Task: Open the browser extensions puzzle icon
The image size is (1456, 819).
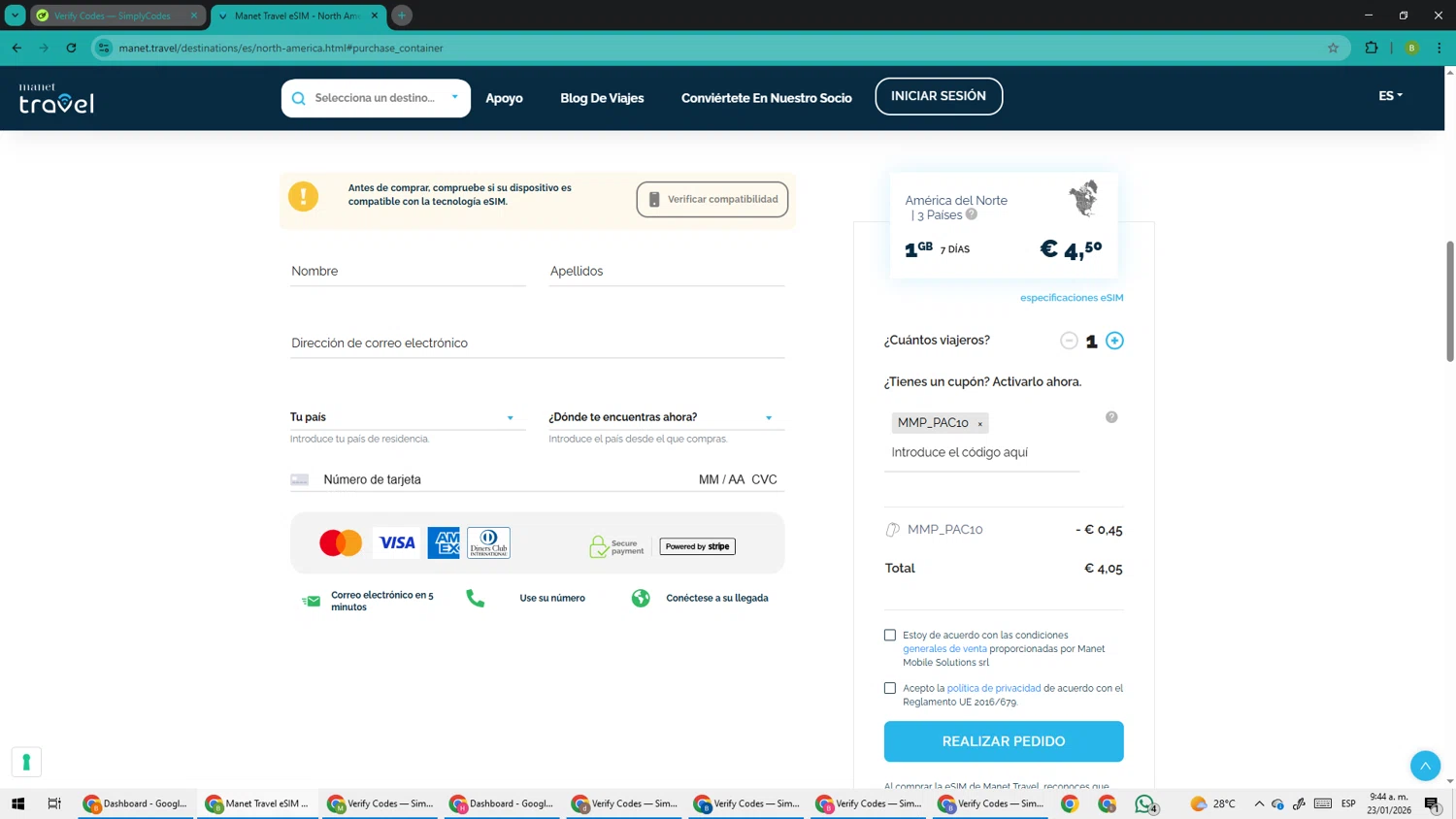Action: click(x=1372, y=48)
